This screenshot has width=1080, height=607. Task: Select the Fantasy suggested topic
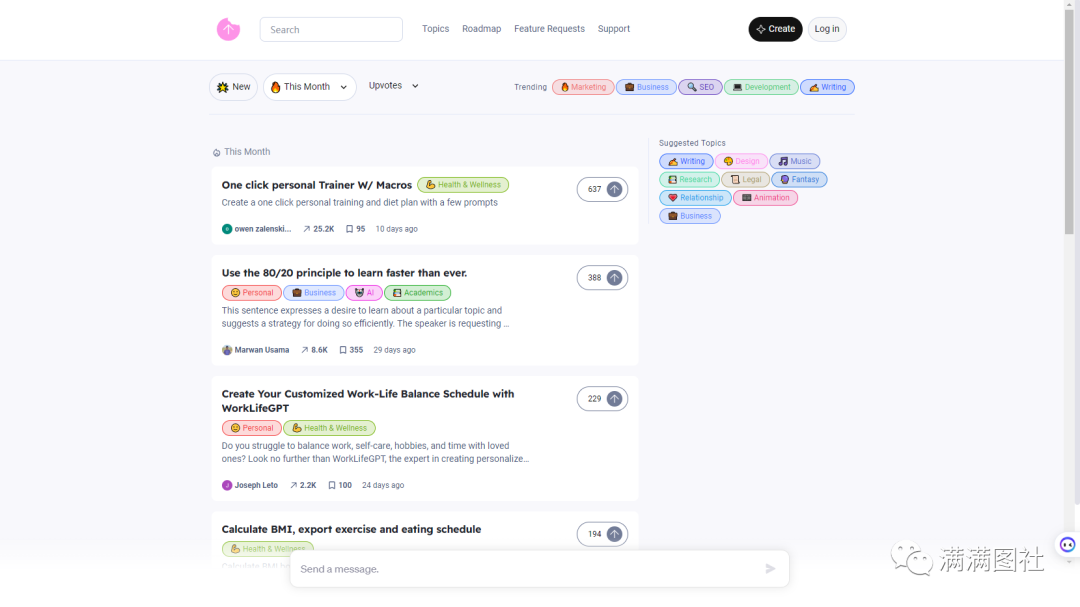pyautogui.click(x=799, y=180)
